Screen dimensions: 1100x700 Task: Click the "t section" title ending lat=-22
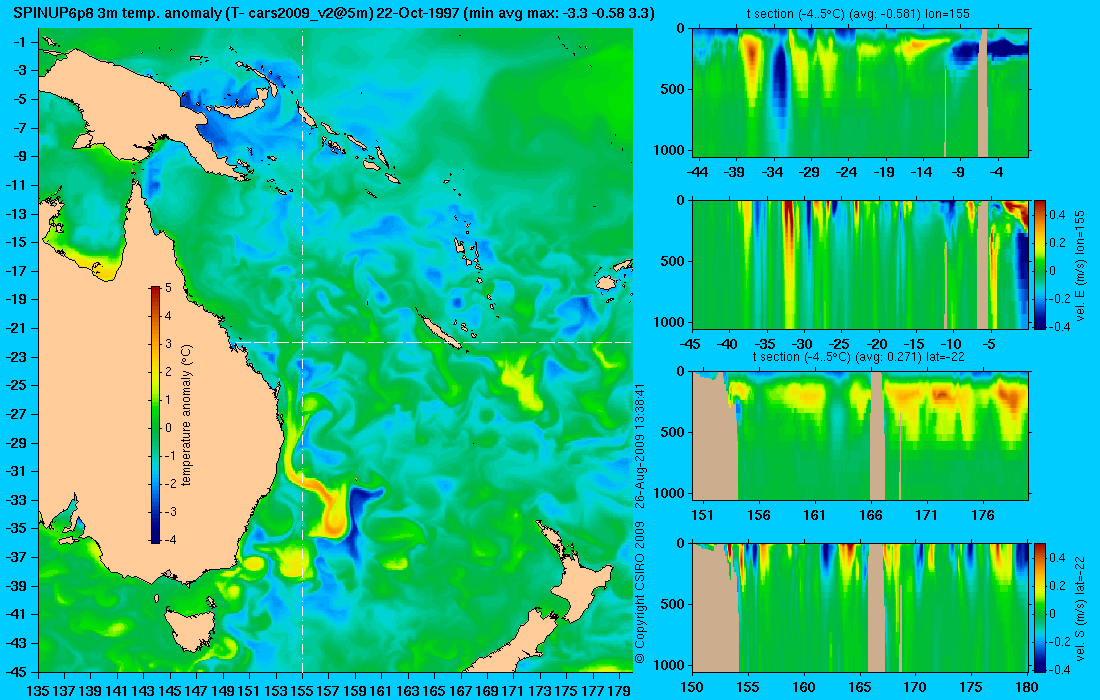coord(859,356)
